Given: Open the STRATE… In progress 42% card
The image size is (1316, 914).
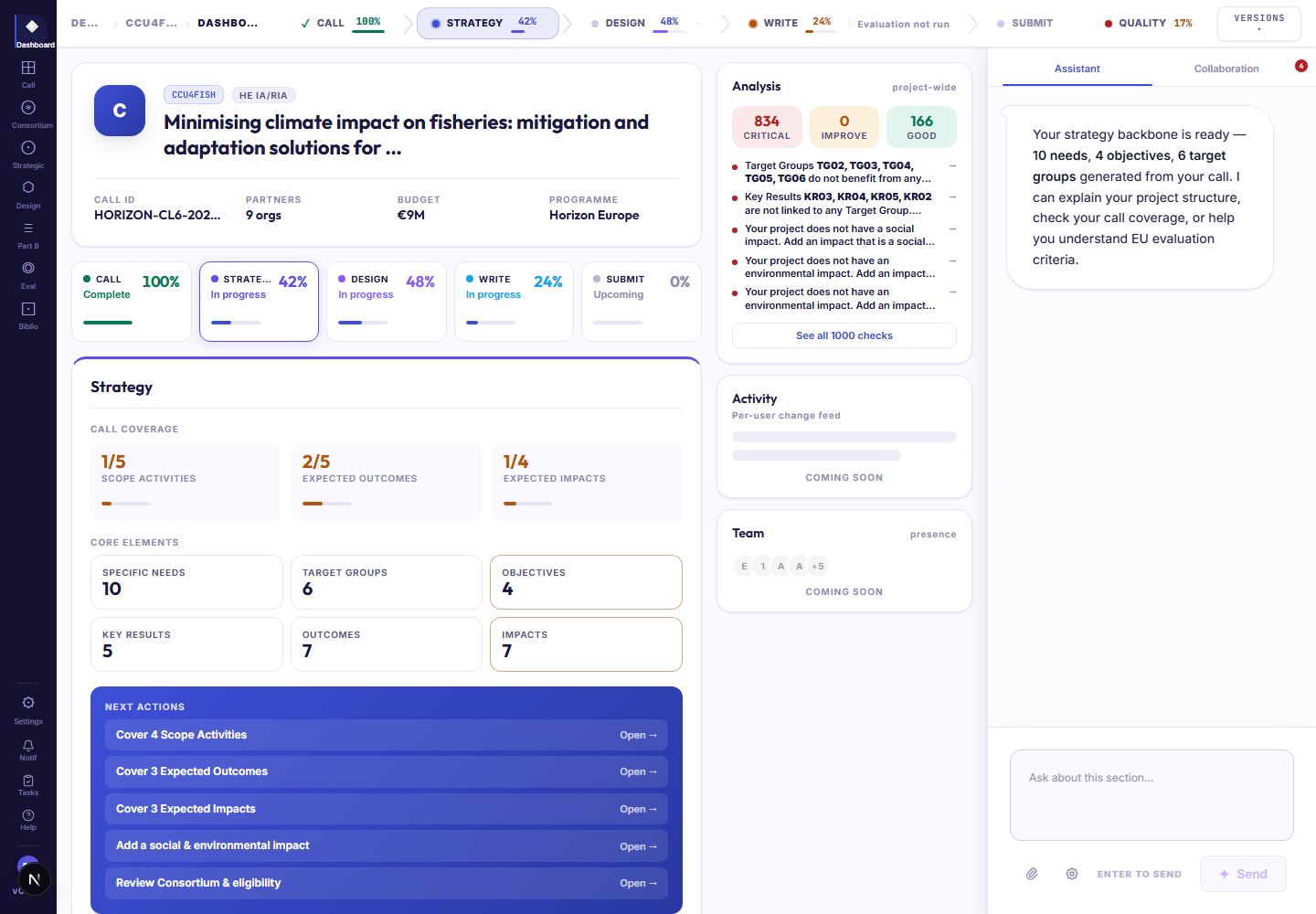Looking at the screenshot, I should point(259,302).
